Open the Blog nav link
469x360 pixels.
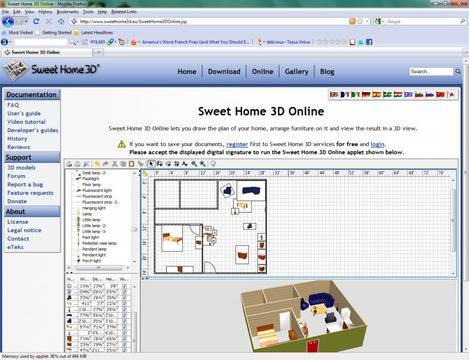[x=327, y=72]
